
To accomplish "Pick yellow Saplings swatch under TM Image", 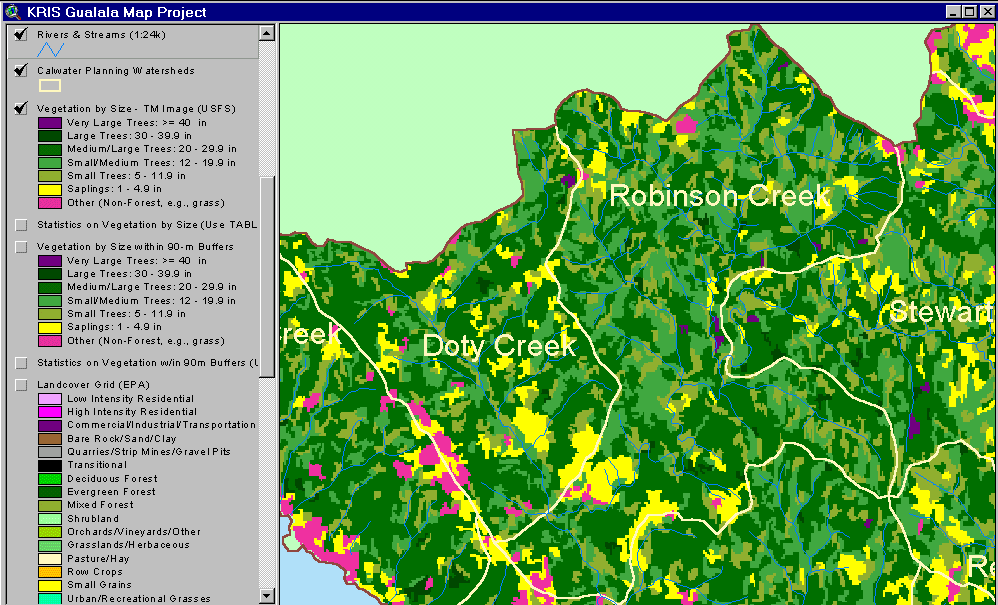I will pos(50,190).
